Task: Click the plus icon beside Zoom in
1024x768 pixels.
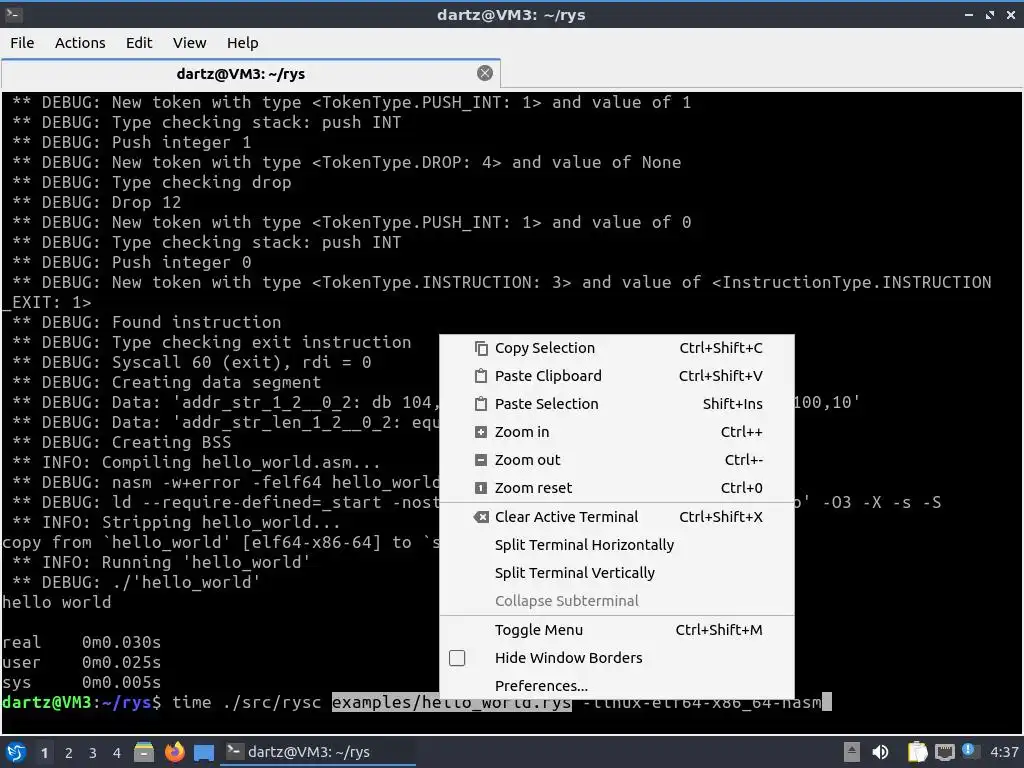Action: coord(481,432)
